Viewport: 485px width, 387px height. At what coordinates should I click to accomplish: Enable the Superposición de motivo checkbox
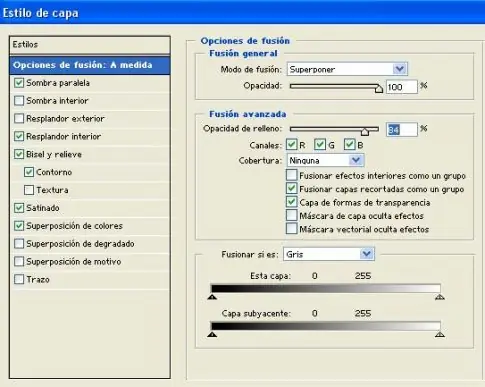point(19,261)
